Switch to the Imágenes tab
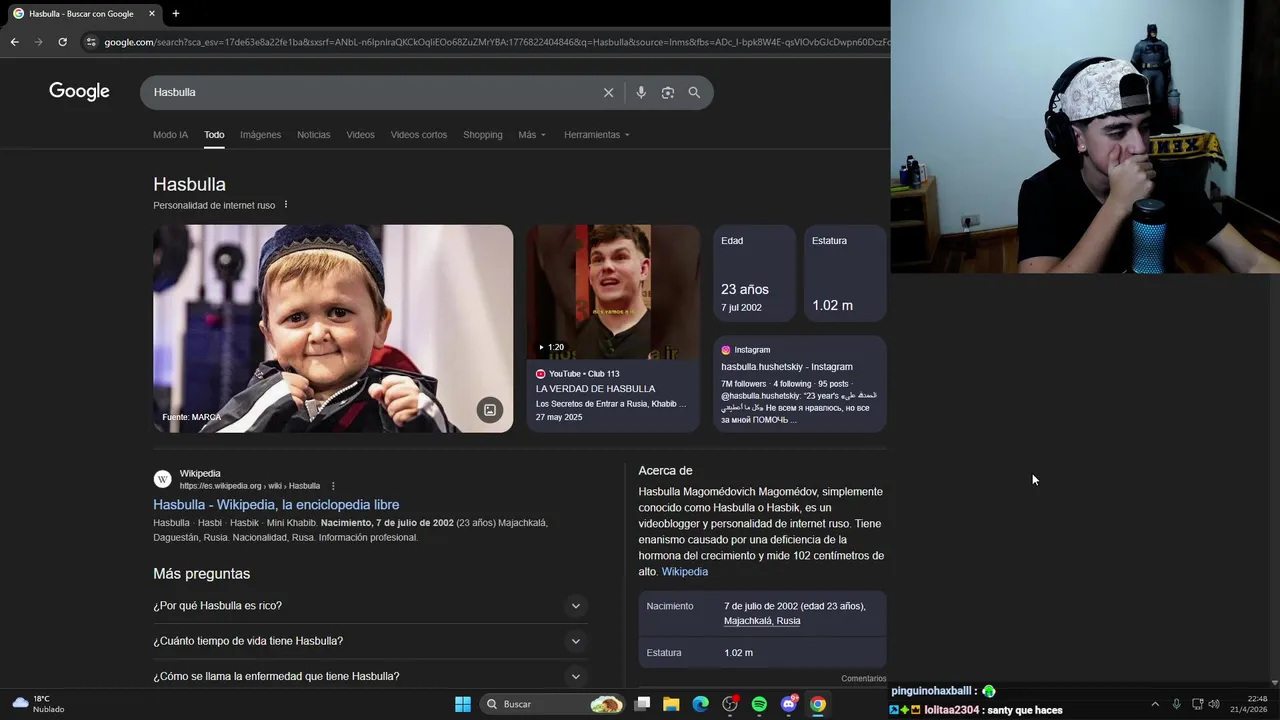 [x=261, y=135]
